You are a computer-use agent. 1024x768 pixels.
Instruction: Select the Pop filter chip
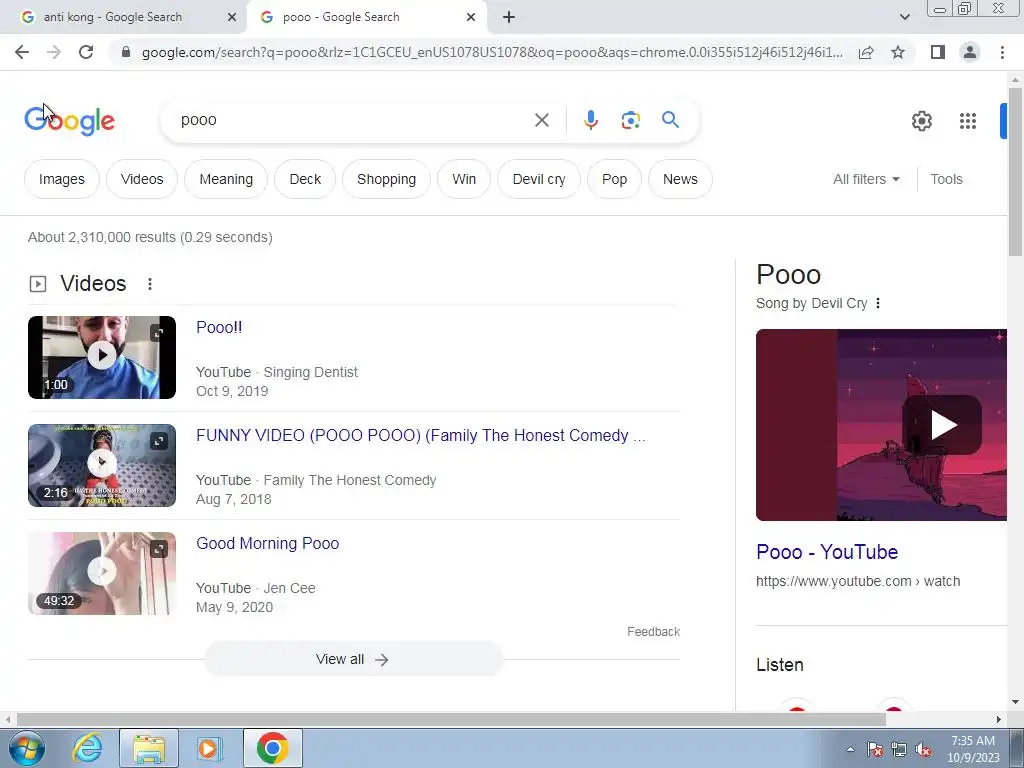click(615, 179)
